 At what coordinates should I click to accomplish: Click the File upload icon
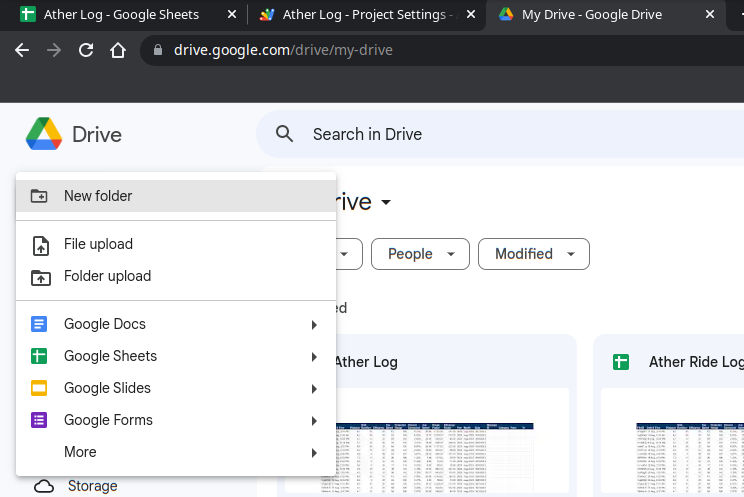(41, 245)
